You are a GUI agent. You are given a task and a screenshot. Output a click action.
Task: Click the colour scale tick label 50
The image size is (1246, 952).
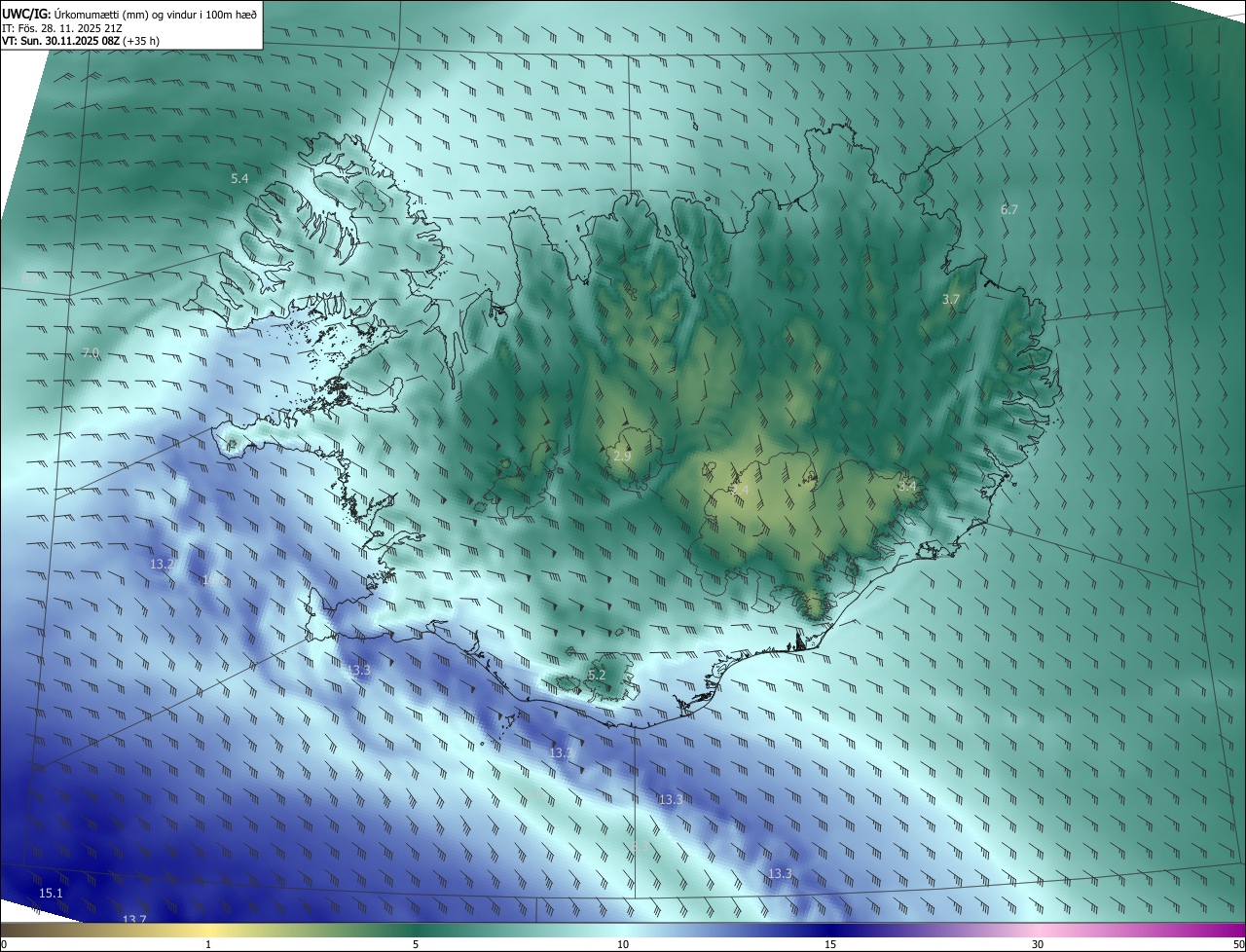(x=1238, y=944)
